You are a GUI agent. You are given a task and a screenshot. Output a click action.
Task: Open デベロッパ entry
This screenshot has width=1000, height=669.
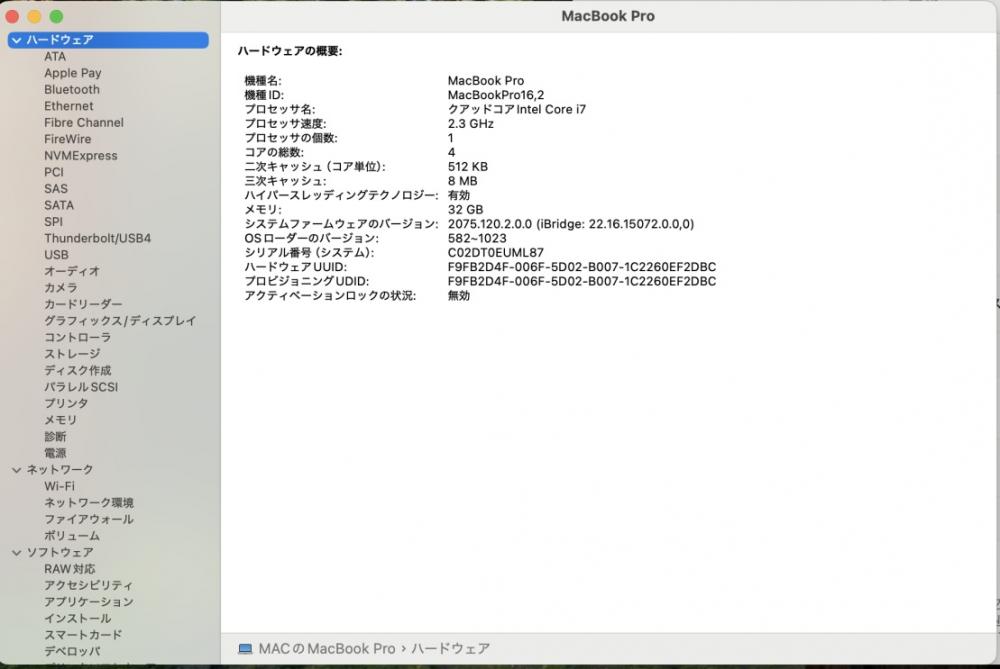(72, 652)
